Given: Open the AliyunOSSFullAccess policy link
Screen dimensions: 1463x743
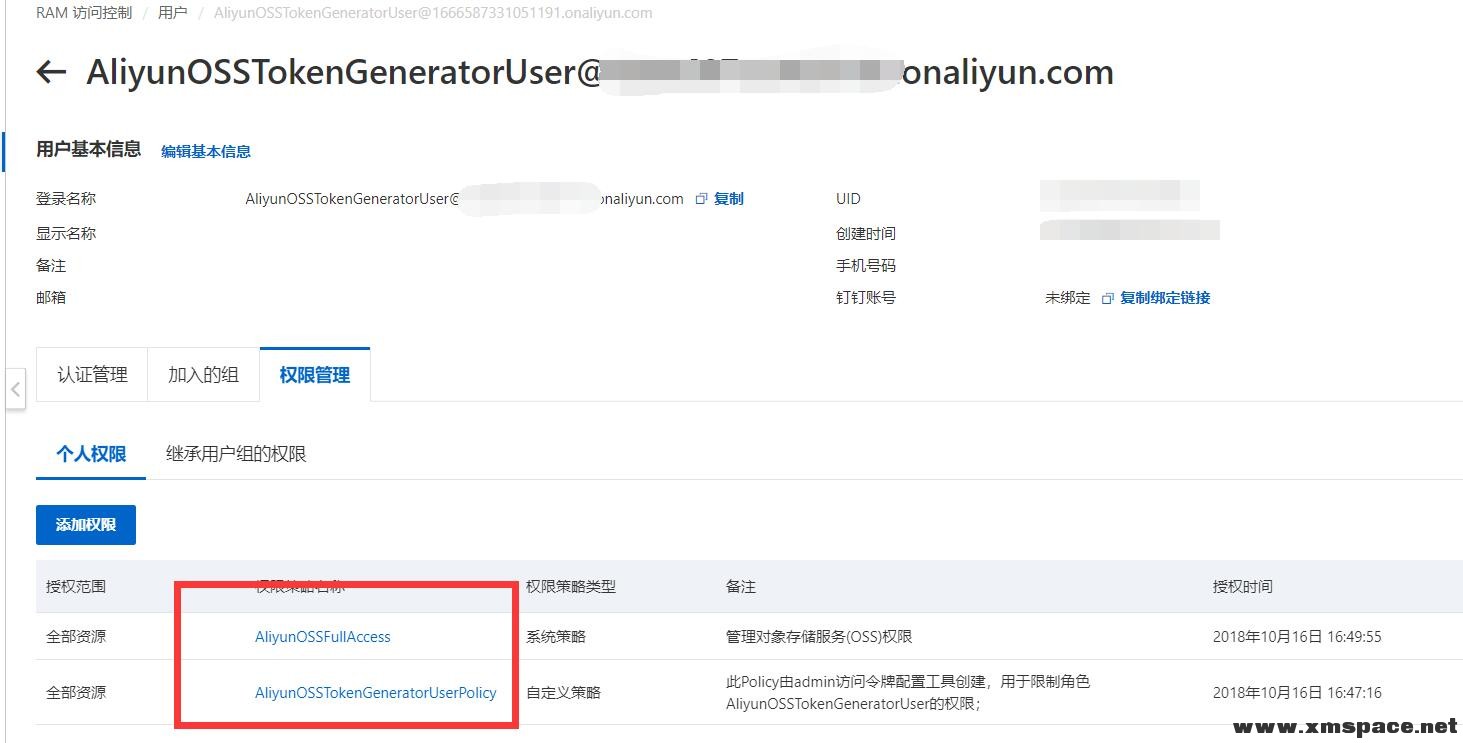Looking at the screenshot, I should coord(323,637).
